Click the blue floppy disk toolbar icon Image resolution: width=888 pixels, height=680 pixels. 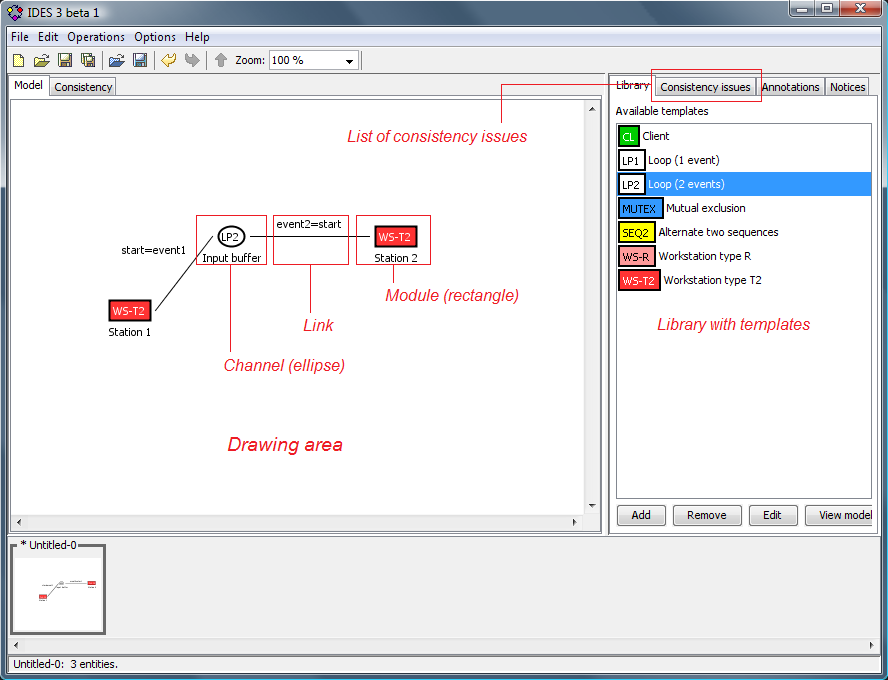click(140, 61)
